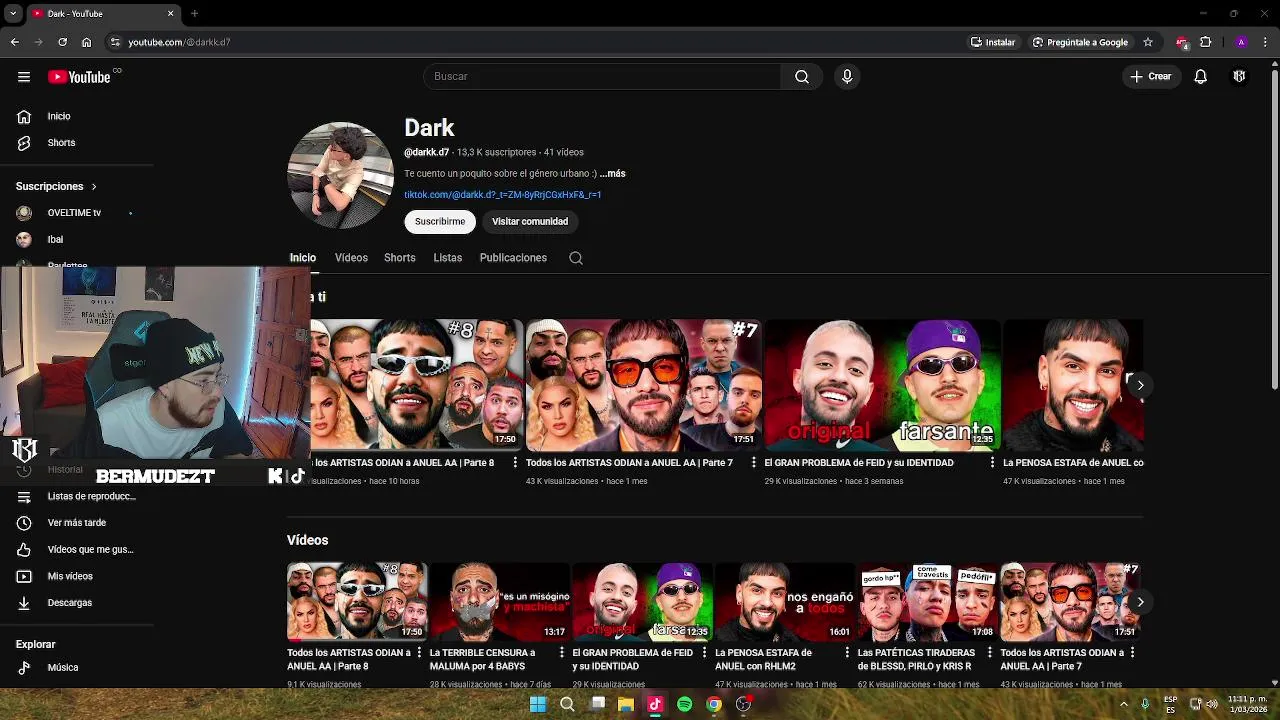The width and height of the screenshot is (1280, 720).
Task: Click the search magnifier button
Action: tap(802, 77)
